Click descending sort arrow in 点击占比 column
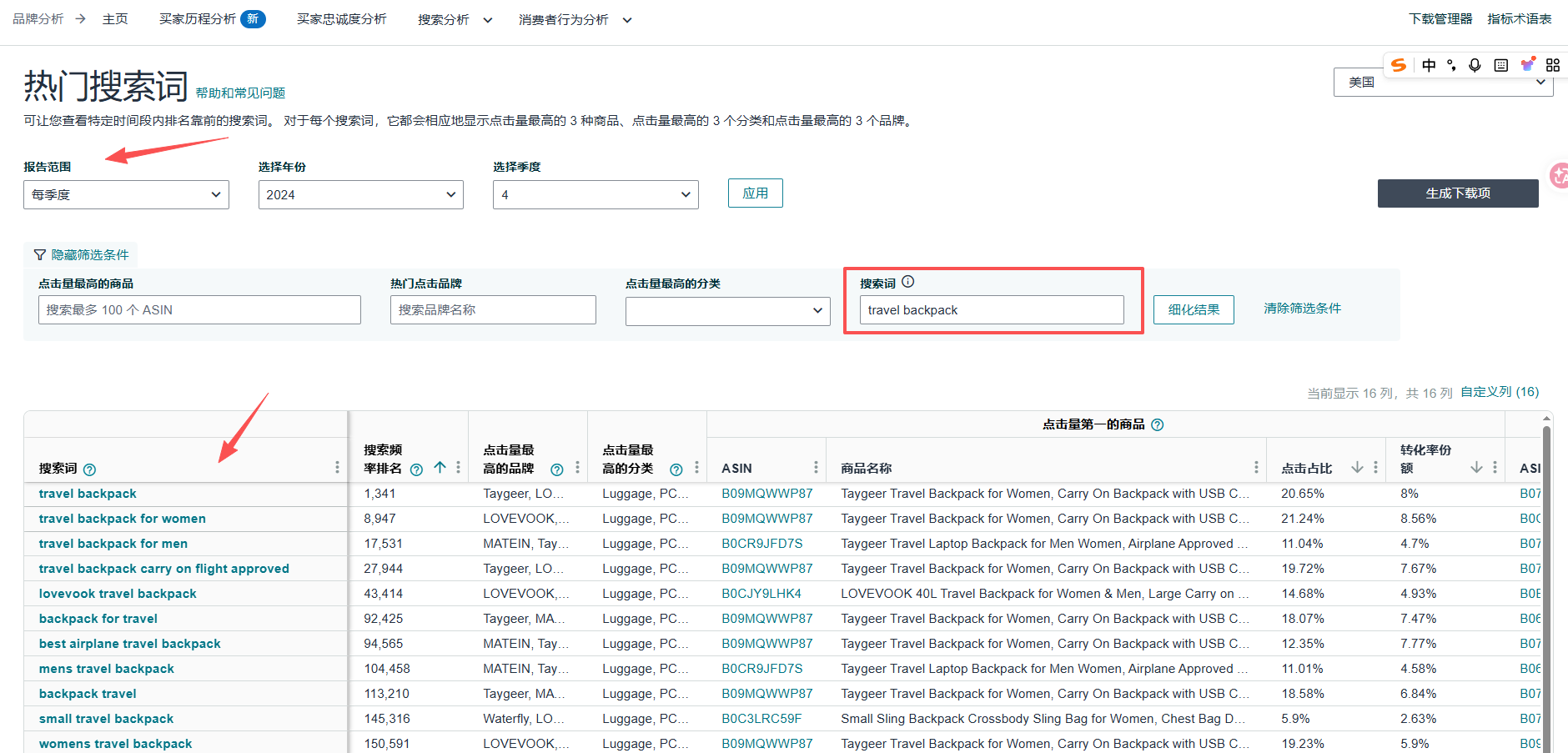The width and height of the screenshot is (1568, 753). click(x=1357, y=468)
